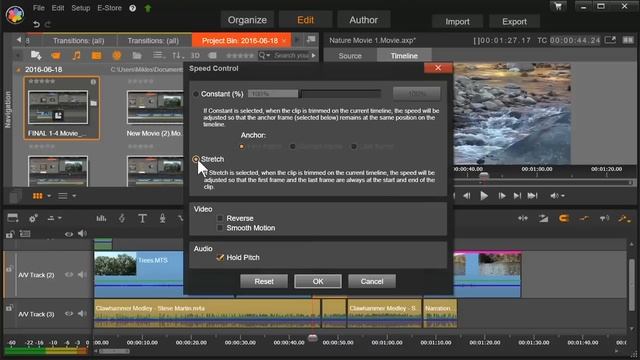This screenshot has height=360, width=640.
Task: Click the undo arrow icon
Action: coord(36,24)
